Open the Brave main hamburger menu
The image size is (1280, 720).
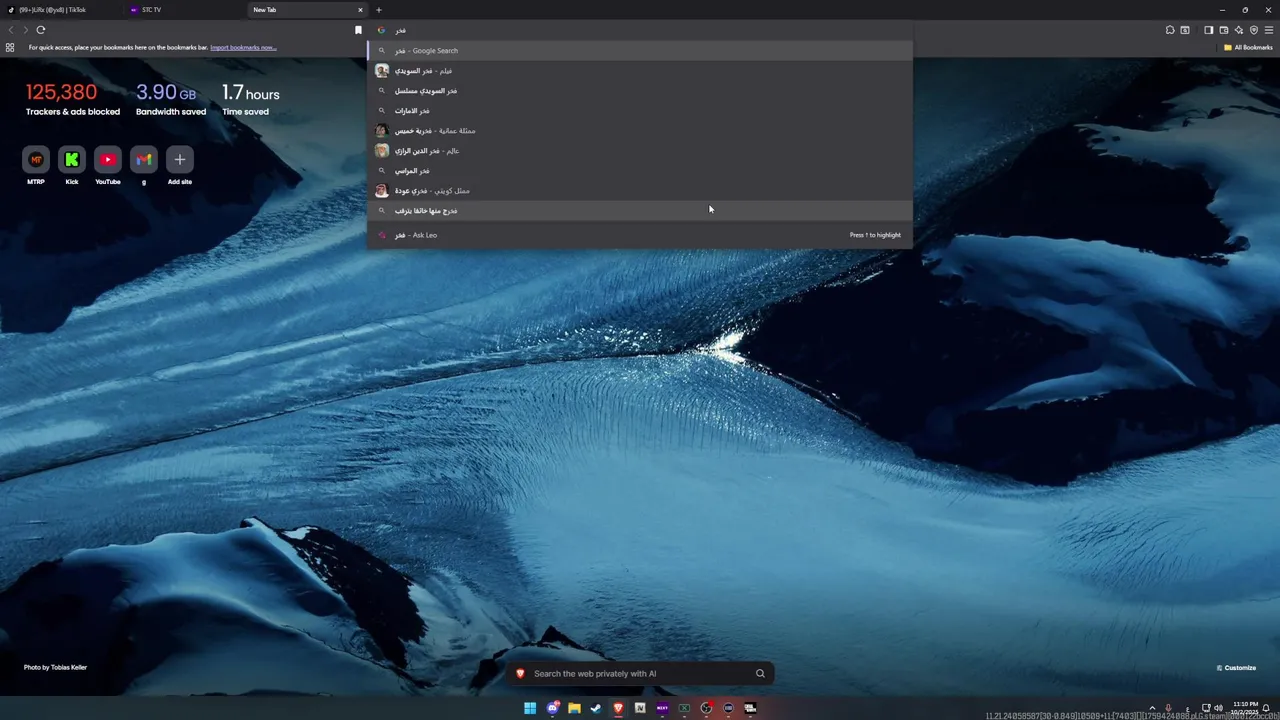(1268, 30)
